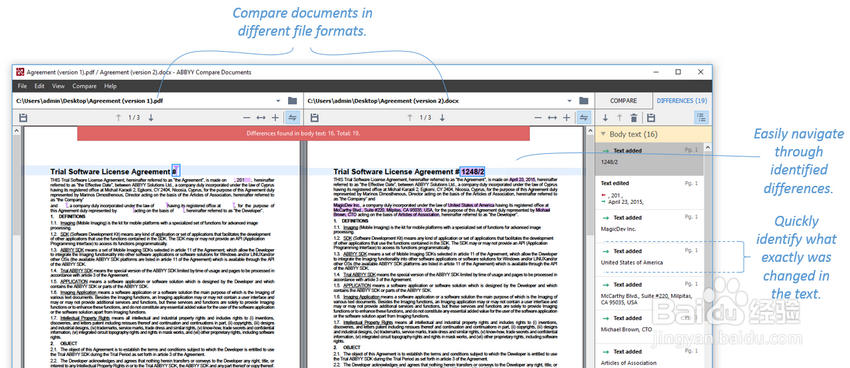
Task: Select the 'MagicDev Inc.' added difference
Action: click(649, 225)
